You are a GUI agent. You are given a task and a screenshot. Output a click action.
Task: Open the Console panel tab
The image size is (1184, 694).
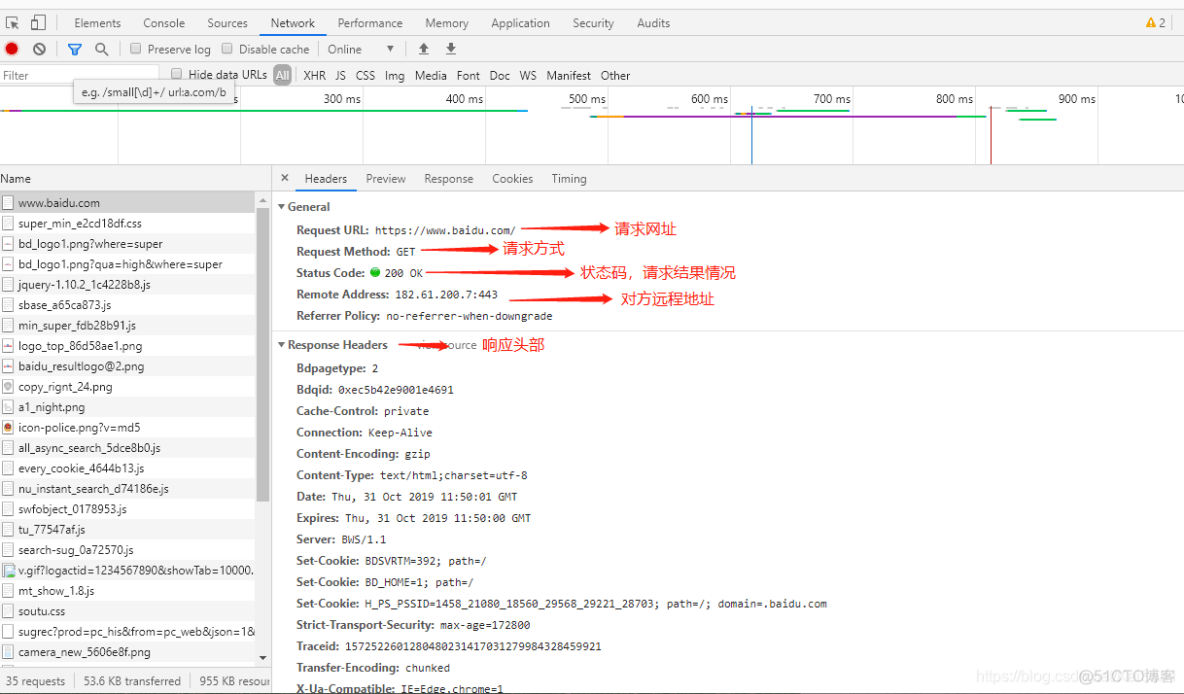[164, 23]
